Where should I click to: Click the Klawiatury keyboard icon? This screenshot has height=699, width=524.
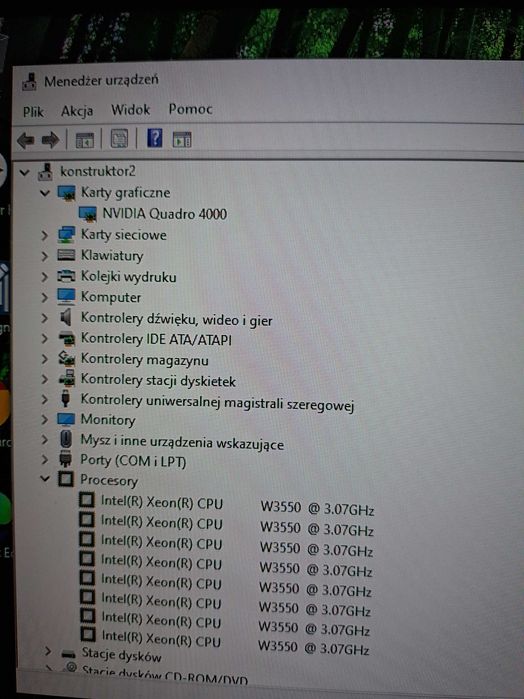coord(66,255)
